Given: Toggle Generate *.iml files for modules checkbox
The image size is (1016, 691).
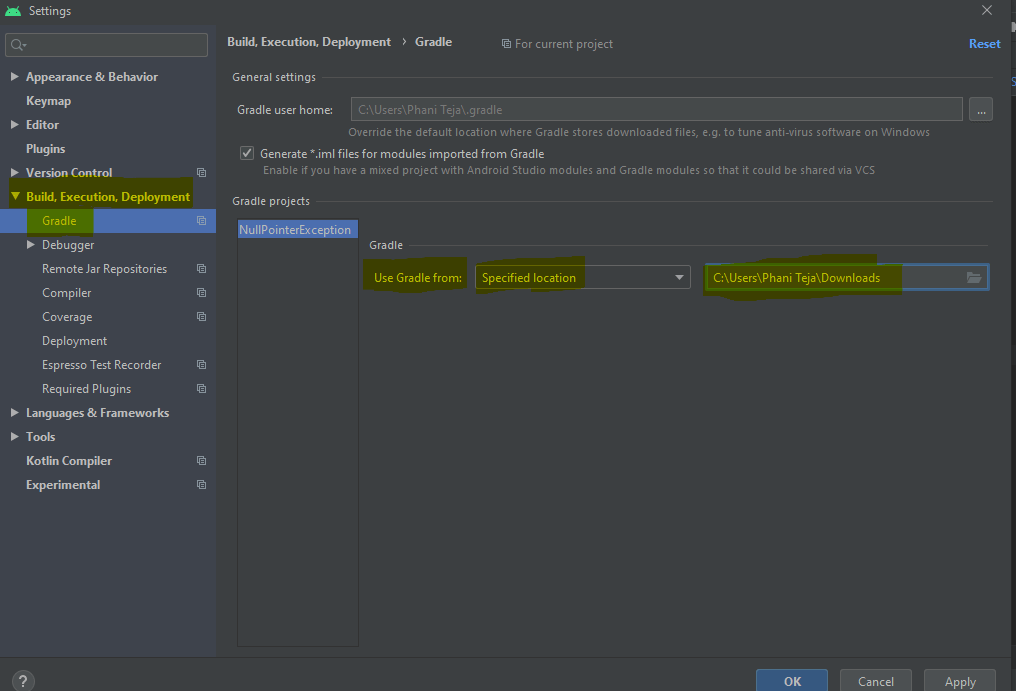Looking at the screenshot, I should pos(247,153).
